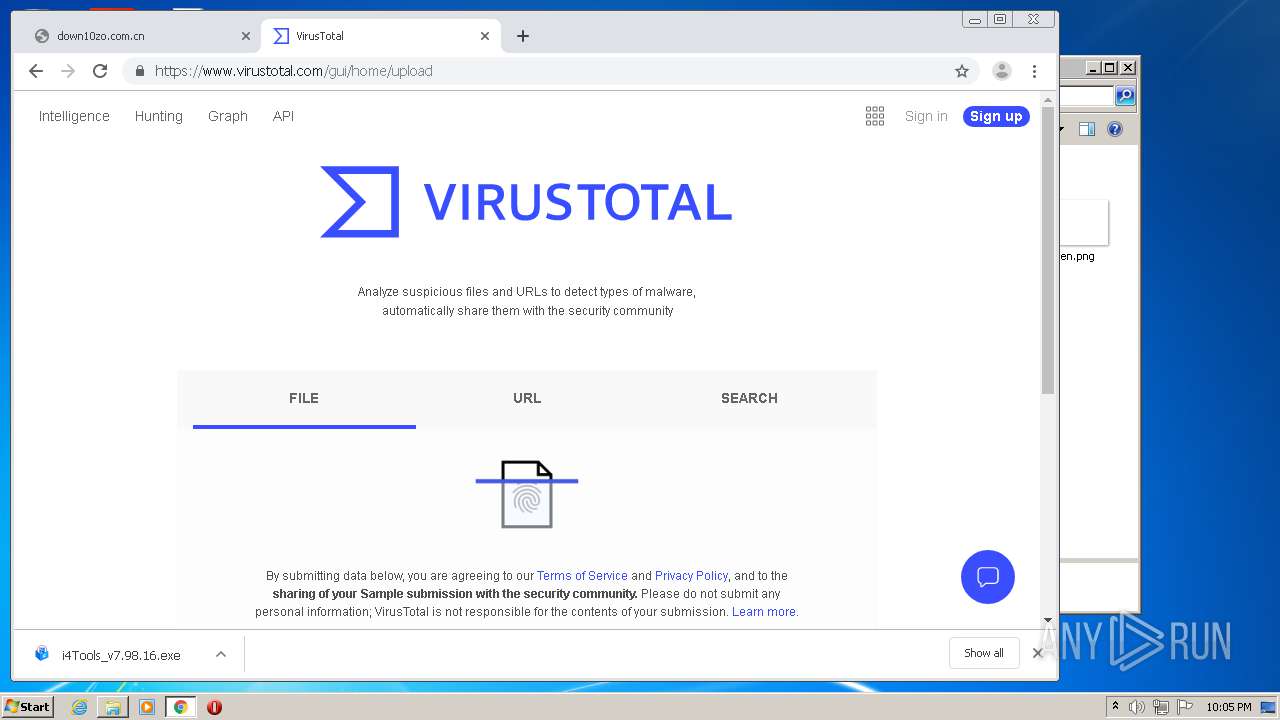
Task: Open the media player taskbar icon
Action: coord(147,707)
